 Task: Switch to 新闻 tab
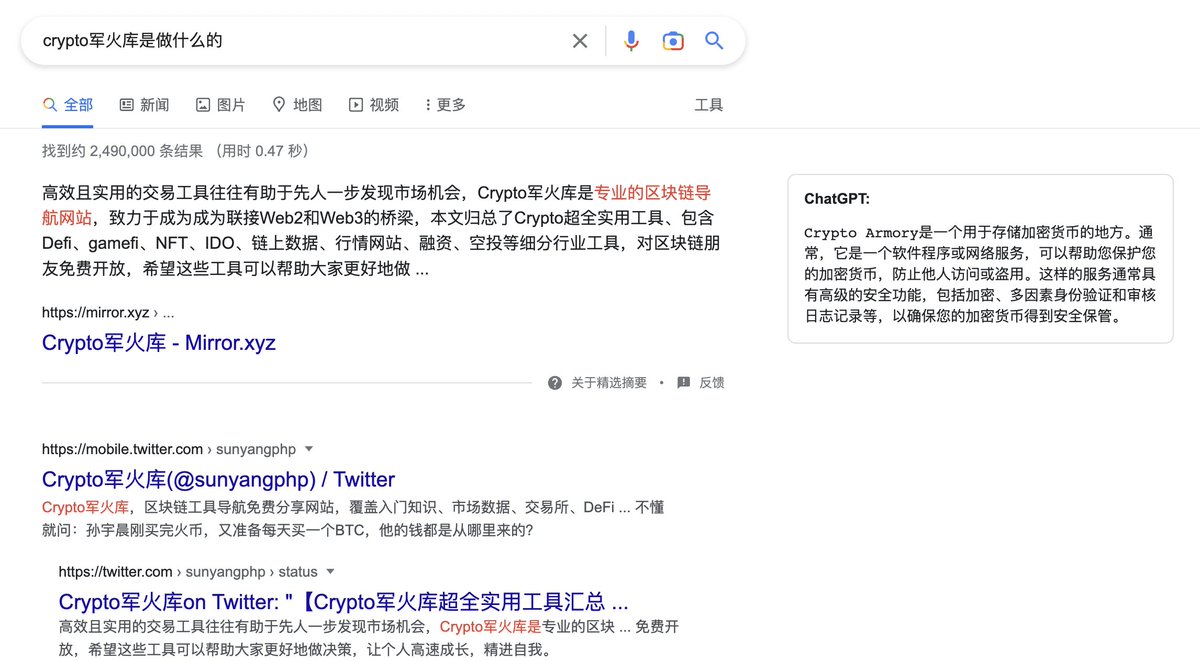(144, 105)
